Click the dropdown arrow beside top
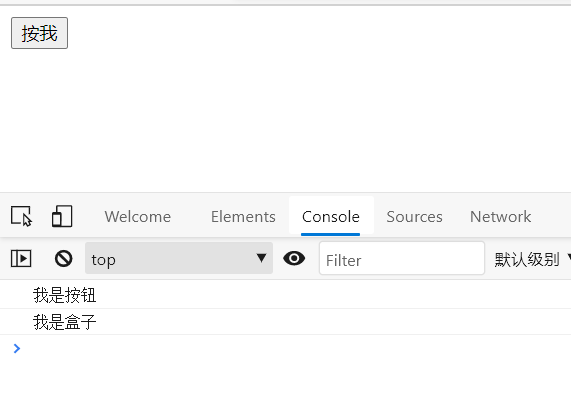The height and width of the screenshot is (419, 571). point(261,258)
